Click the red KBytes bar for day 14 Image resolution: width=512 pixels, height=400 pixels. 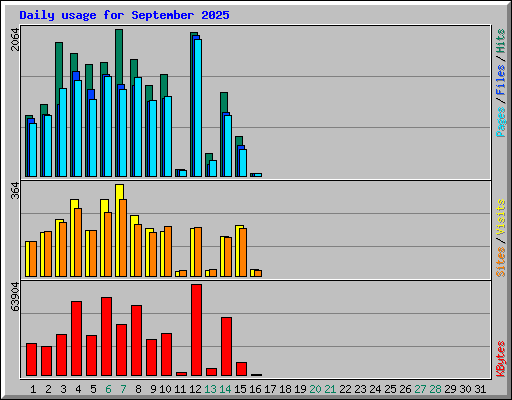[226, 347]
